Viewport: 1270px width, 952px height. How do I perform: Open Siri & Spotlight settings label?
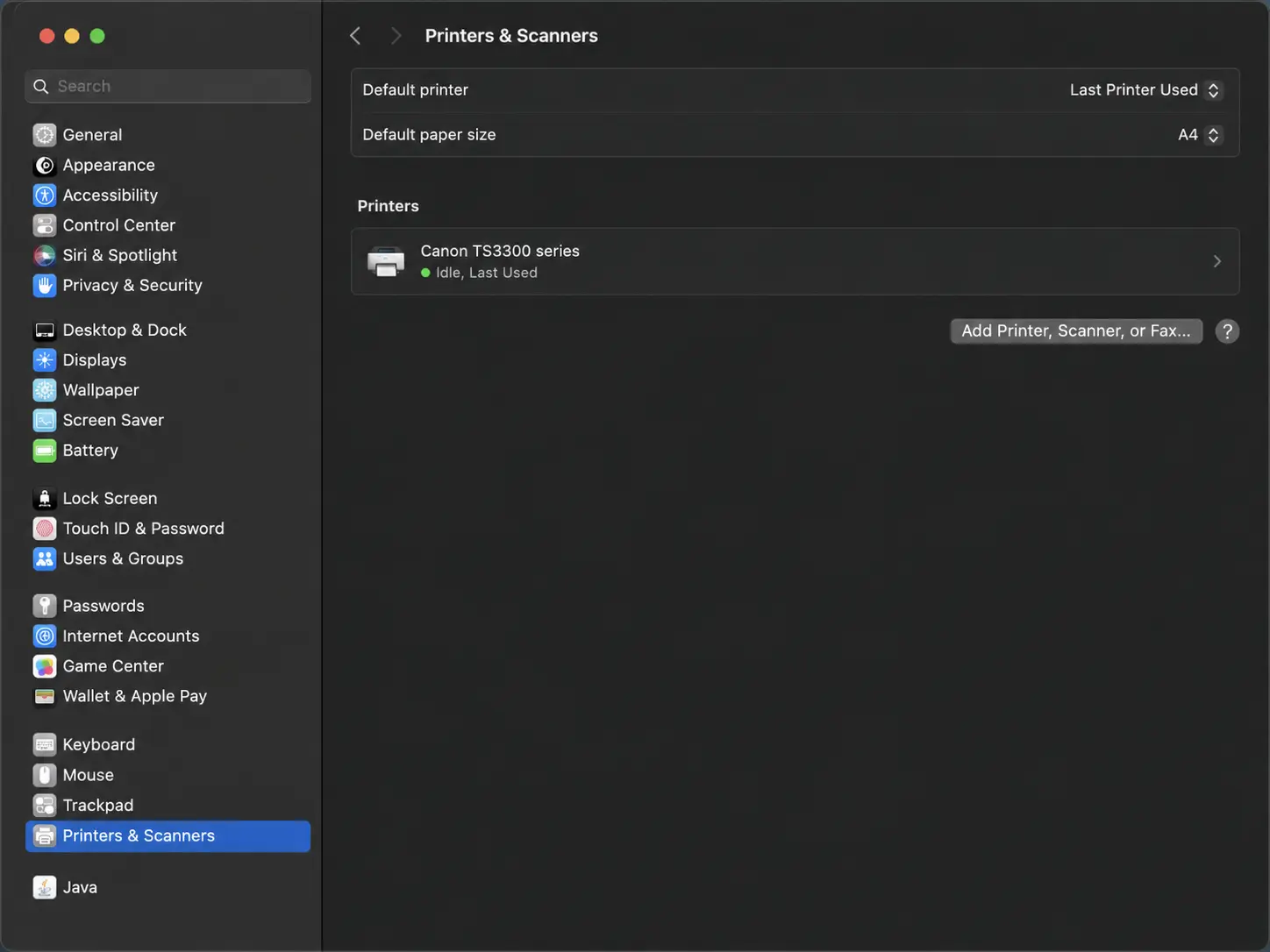click(x=120, y=255)
